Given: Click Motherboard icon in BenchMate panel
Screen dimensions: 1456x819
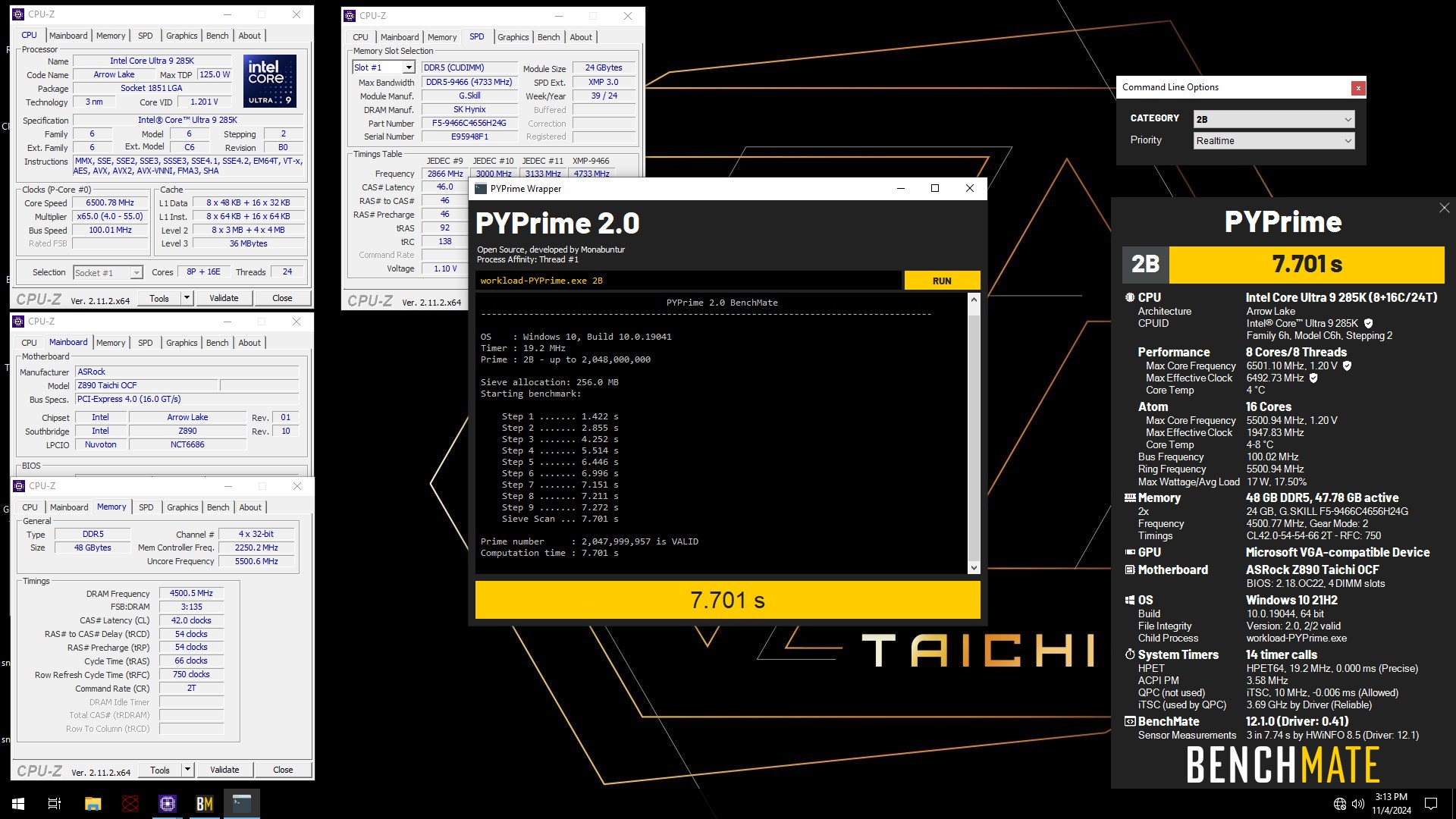Looking at the screenshot, I should coord(1130,570).
